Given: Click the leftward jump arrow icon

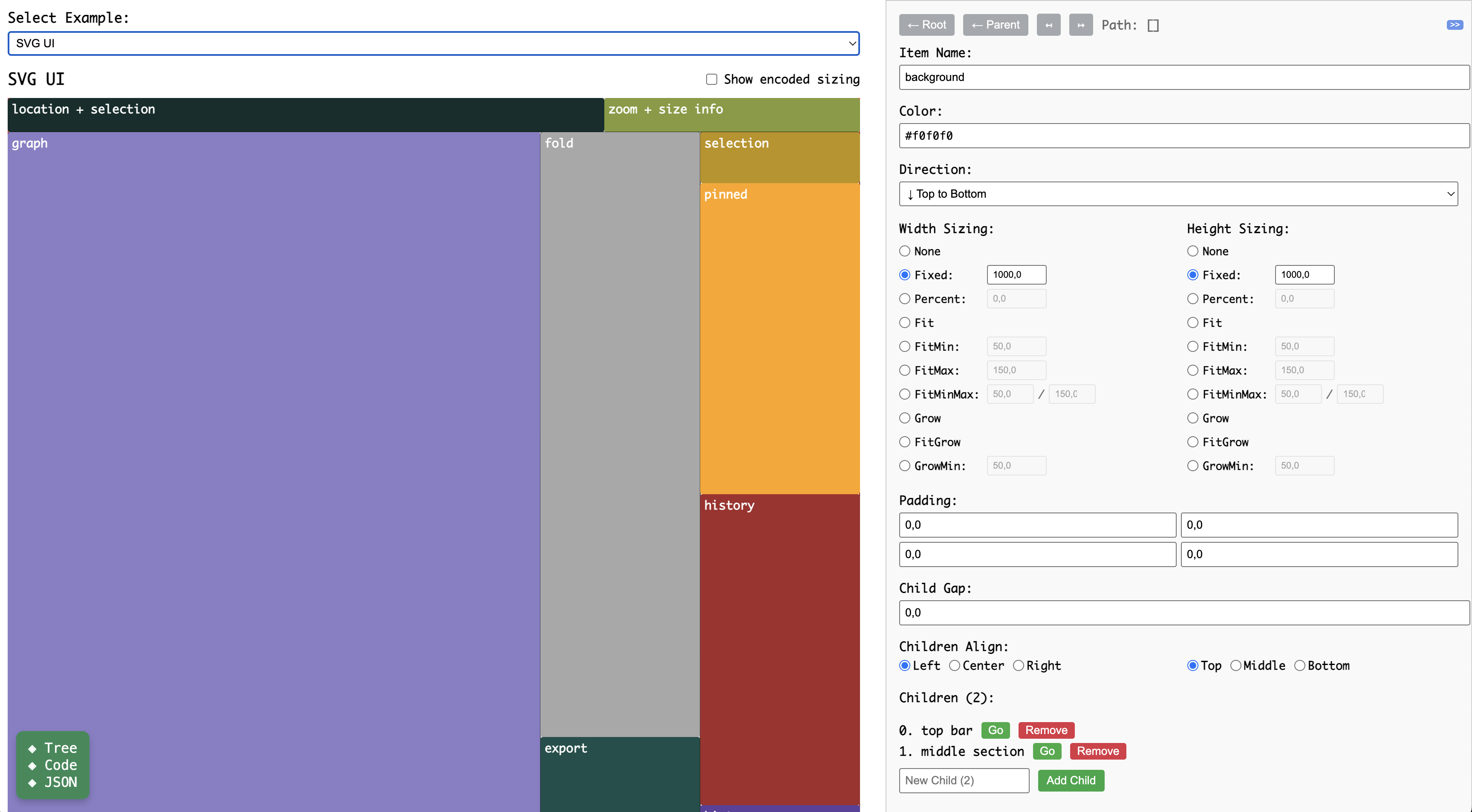Looking at the screenshot, I should coord(1048,25).
